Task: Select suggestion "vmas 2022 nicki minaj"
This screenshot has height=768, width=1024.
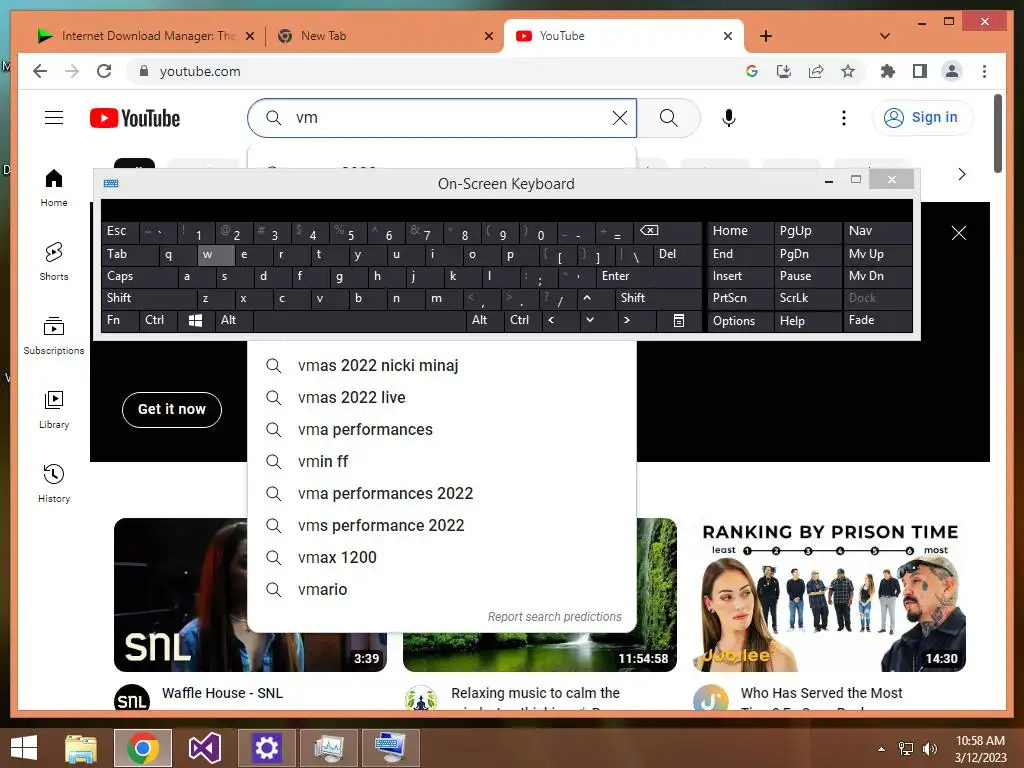Action: tap(442, 366)
